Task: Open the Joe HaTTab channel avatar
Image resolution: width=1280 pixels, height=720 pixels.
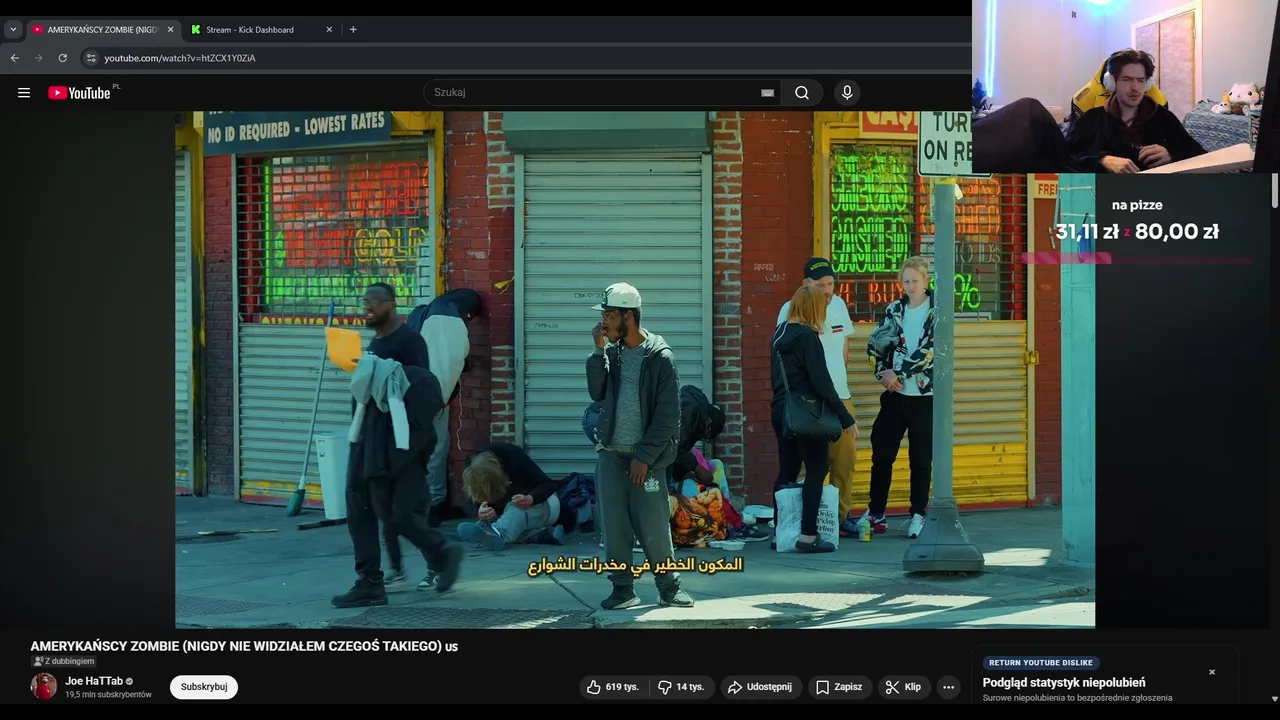Action: [44, 686]
